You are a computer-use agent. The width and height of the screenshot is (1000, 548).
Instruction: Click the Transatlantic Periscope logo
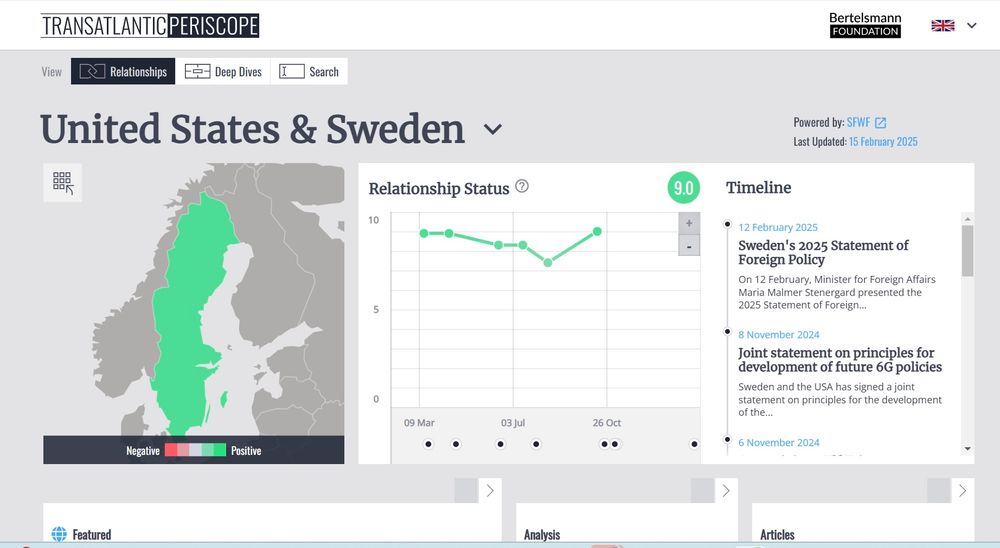[x=150, y=26]
